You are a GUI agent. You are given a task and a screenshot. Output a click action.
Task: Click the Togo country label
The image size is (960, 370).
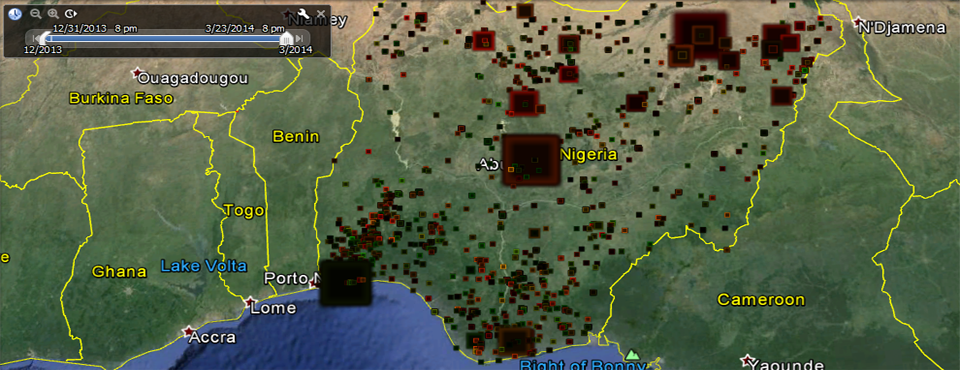click(244, 211)
